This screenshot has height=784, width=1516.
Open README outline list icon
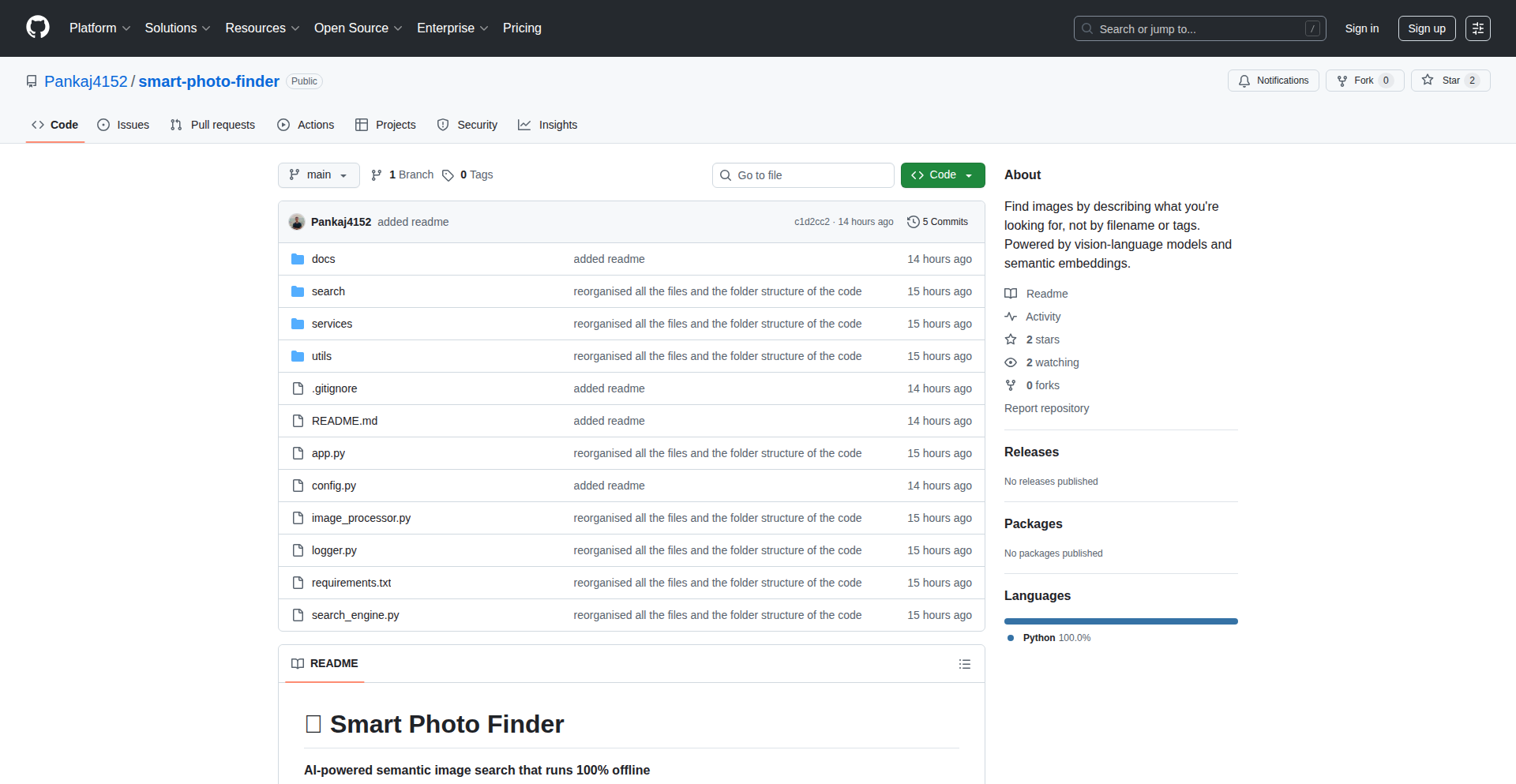[x=964, y=664]
